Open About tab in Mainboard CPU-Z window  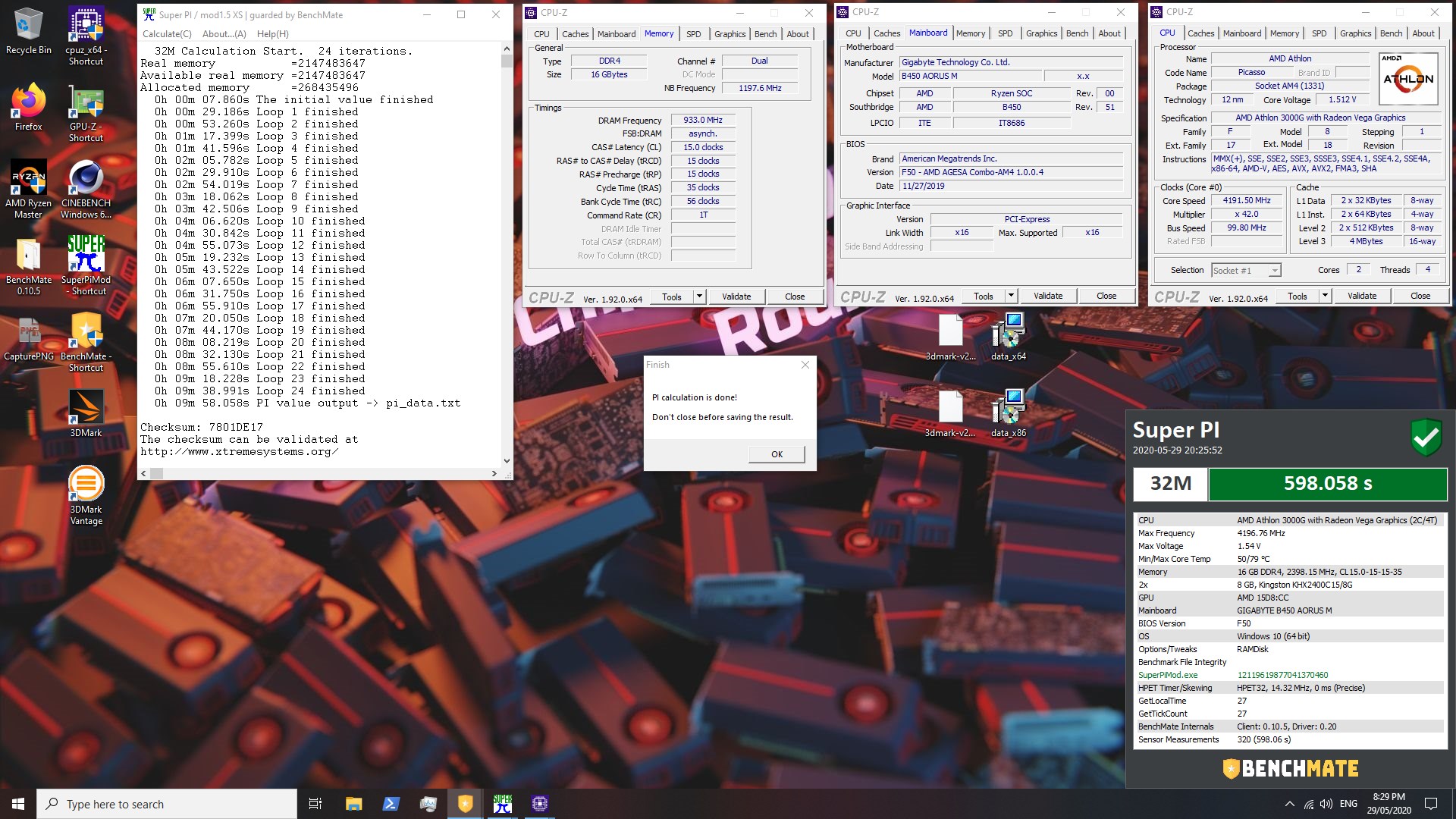point(1109,33)
